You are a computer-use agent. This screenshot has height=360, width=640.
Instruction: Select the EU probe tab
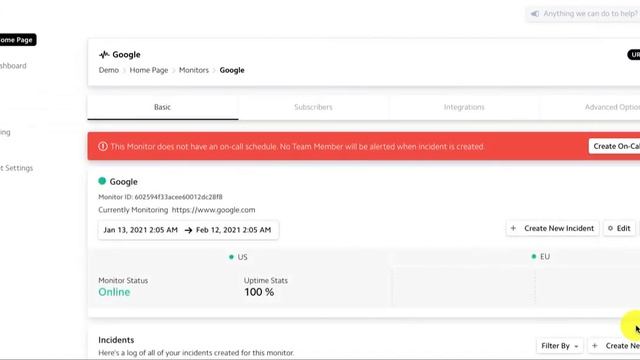pos(541,256)
